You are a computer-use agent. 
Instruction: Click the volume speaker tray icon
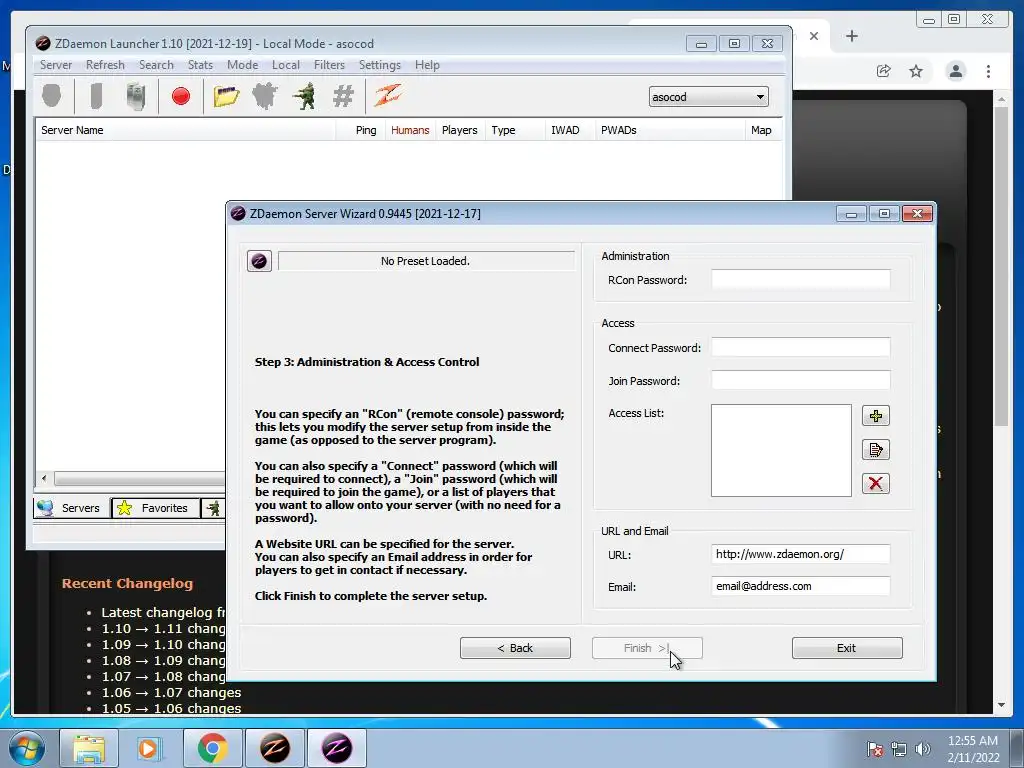click(923, 749)
